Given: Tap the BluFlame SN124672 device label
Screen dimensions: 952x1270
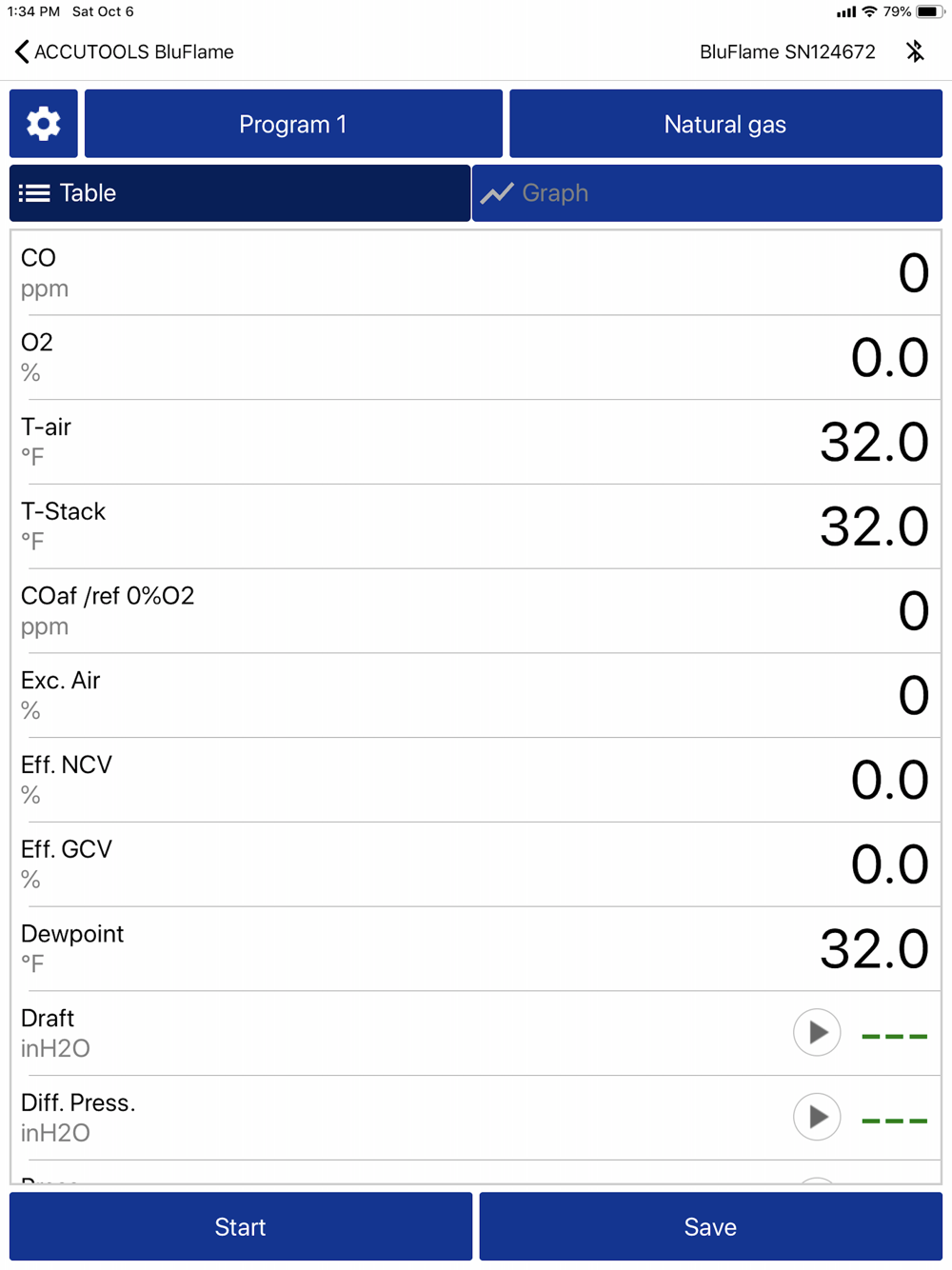Looking at the screenshot, I should pyautogui.click(x=787, y=51).
